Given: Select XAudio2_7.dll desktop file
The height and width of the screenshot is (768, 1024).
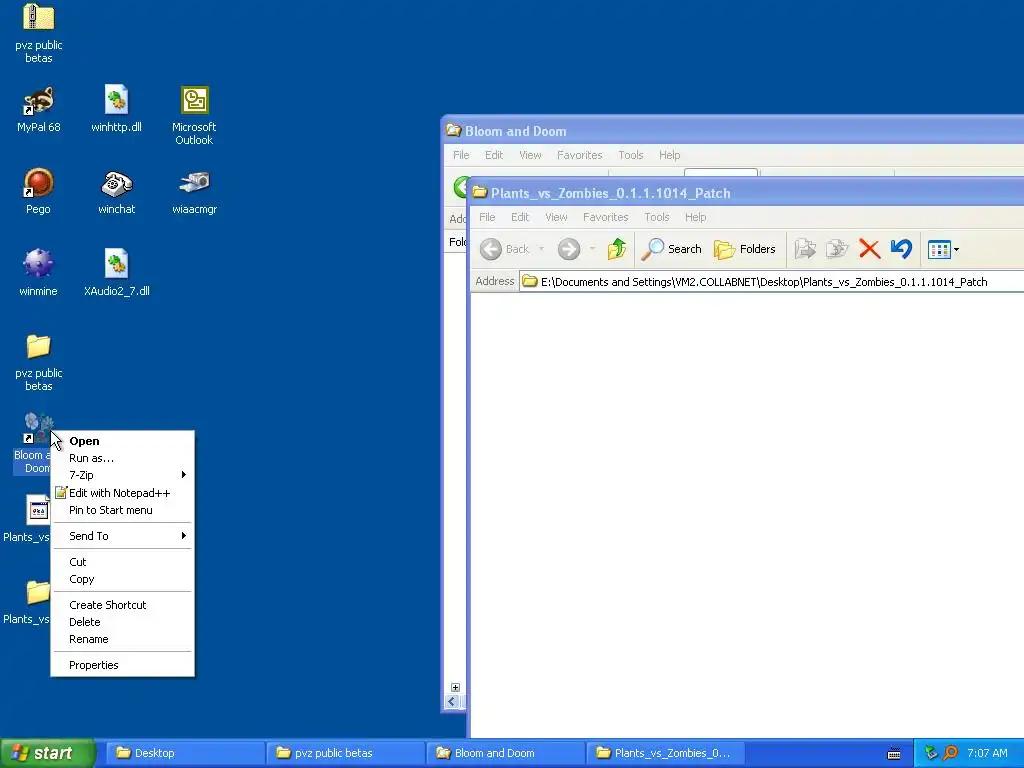Looking at the screenshot, I should pyautogui.click(x=116, y=264).
